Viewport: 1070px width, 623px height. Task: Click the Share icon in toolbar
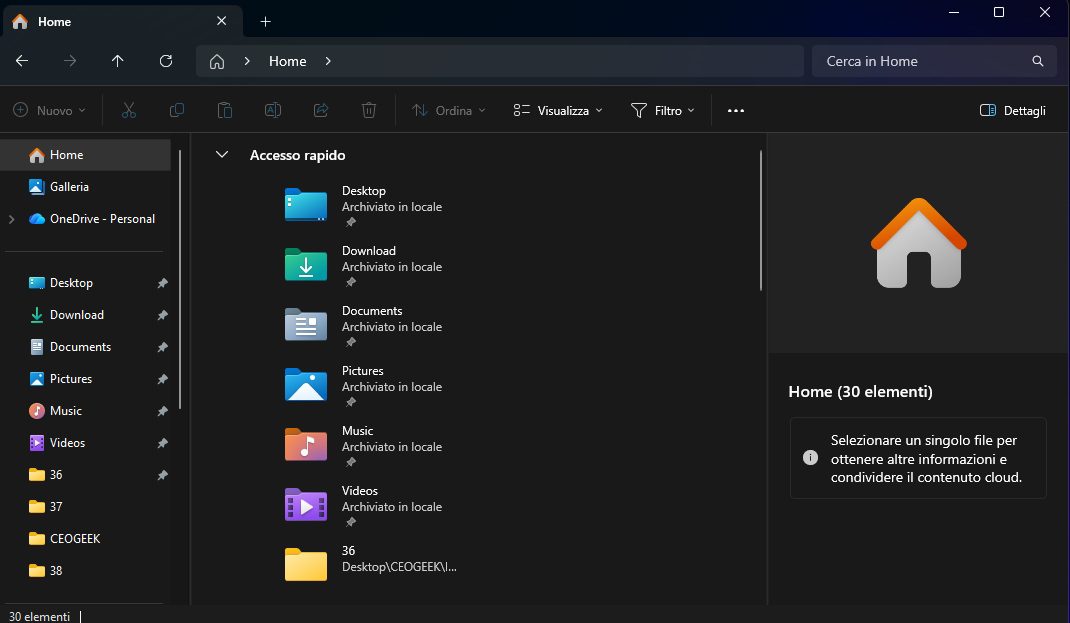pos(321,111)
